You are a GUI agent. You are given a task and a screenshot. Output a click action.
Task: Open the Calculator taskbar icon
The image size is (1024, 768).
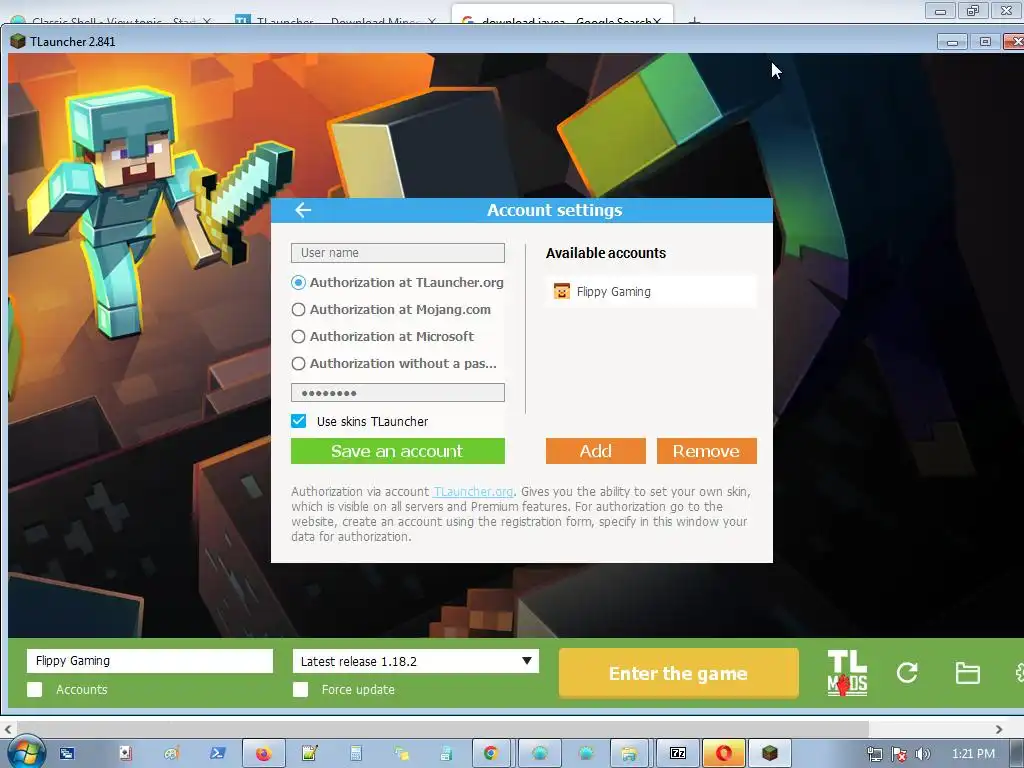355,754
